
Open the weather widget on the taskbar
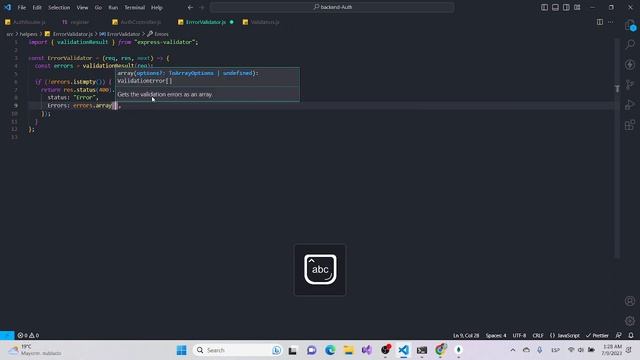[36, 350]
